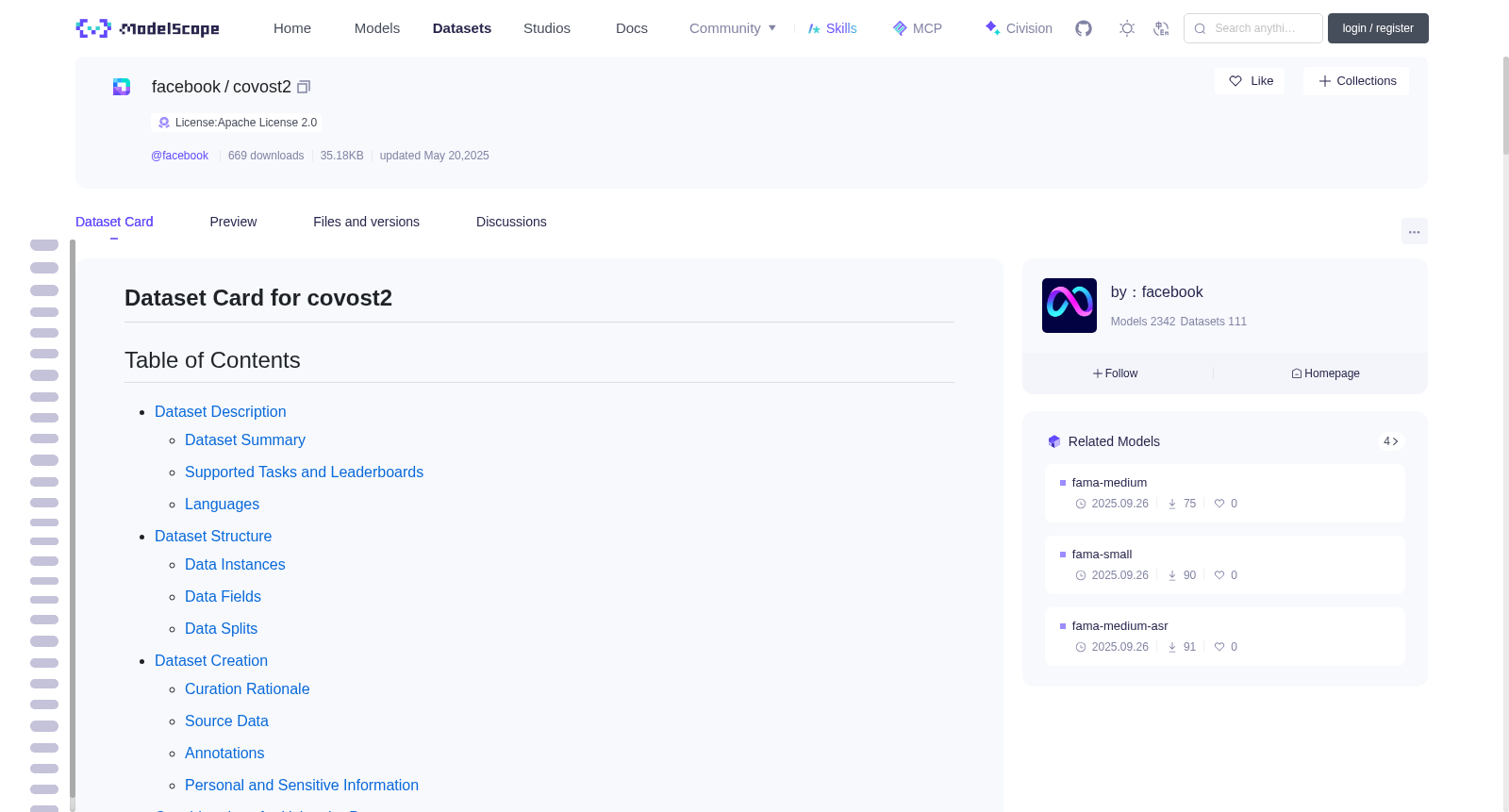Click the facebook dataset avatar icon
This screenshot has width=1509, height=812.
(x=122, y=87)
